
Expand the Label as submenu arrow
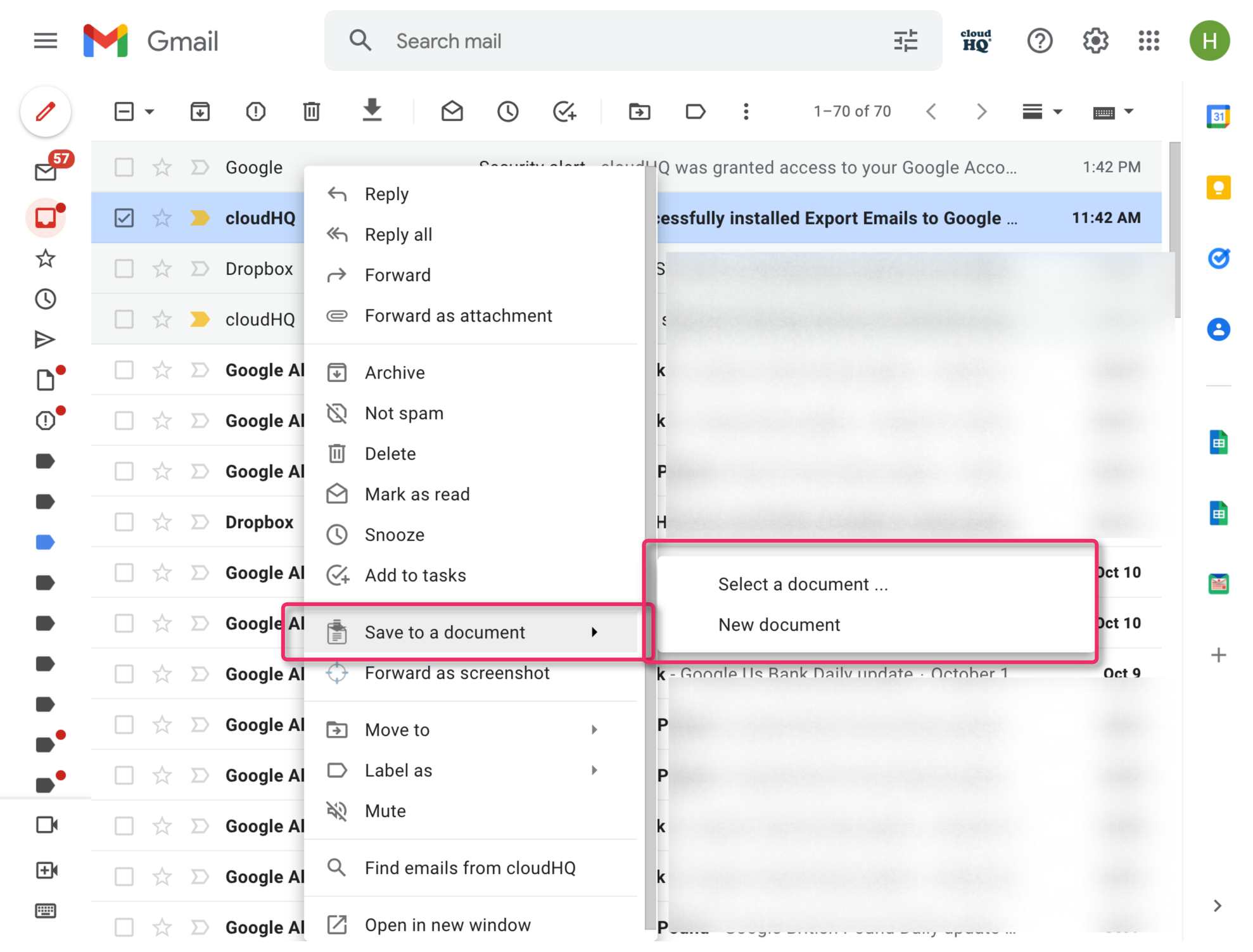594,770
